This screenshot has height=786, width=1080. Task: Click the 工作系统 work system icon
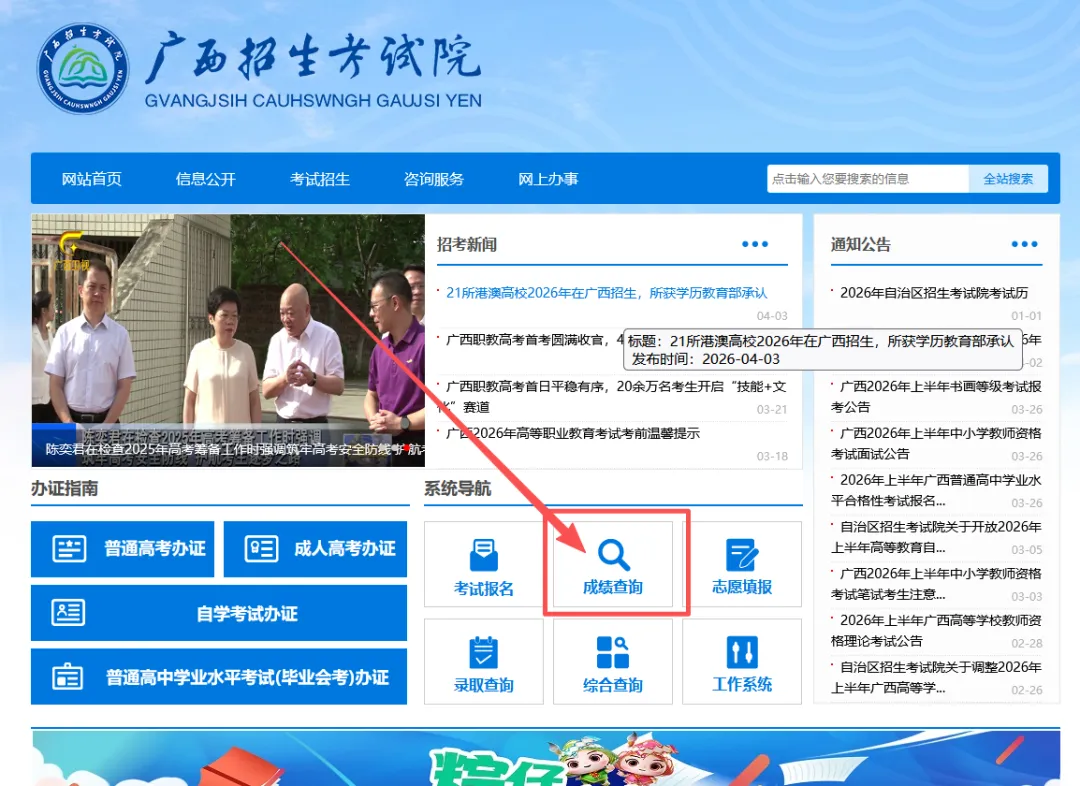(x=742, y=653)
